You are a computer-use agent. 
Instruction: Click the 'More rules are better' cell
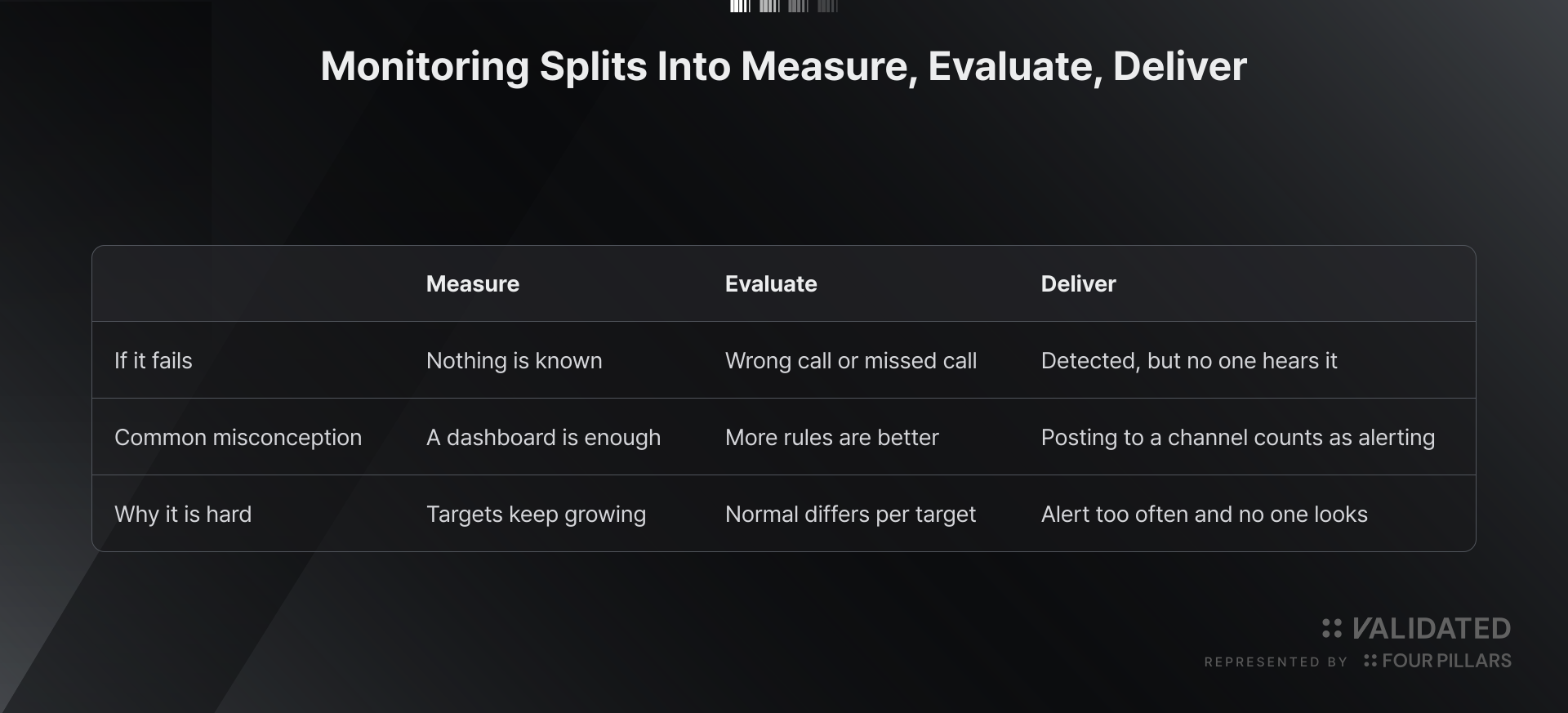point(832,438)
